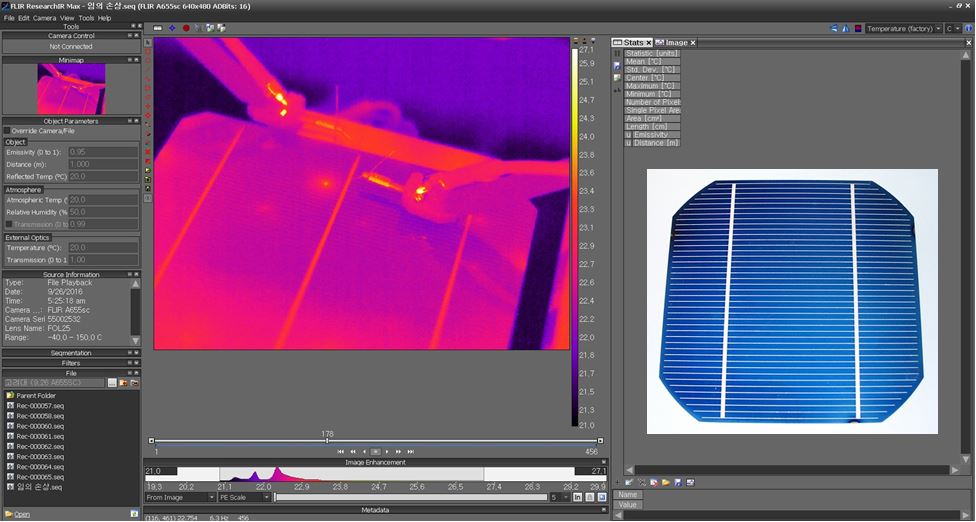
Task: Click the Open link at bottom left
Action: [x=21, y=514]
